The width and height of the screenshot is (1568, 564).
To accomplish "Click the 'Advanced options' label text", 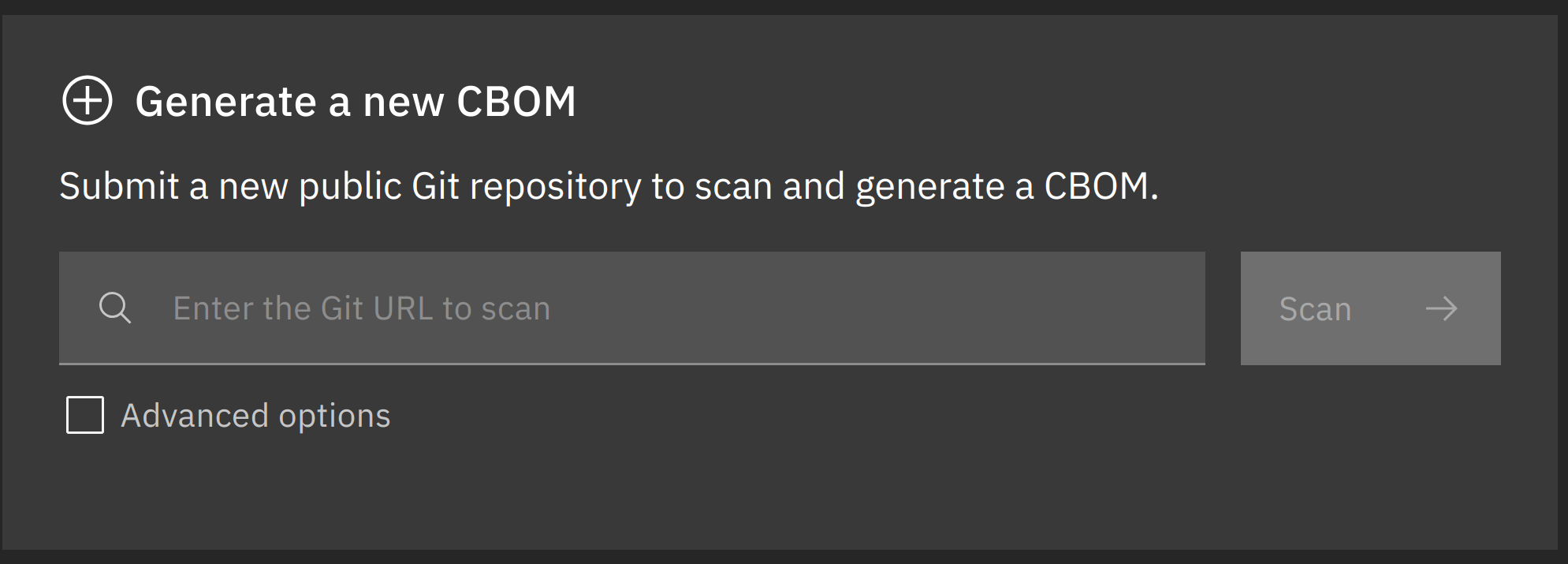I will pyautogui.click(x=255, y=416).
